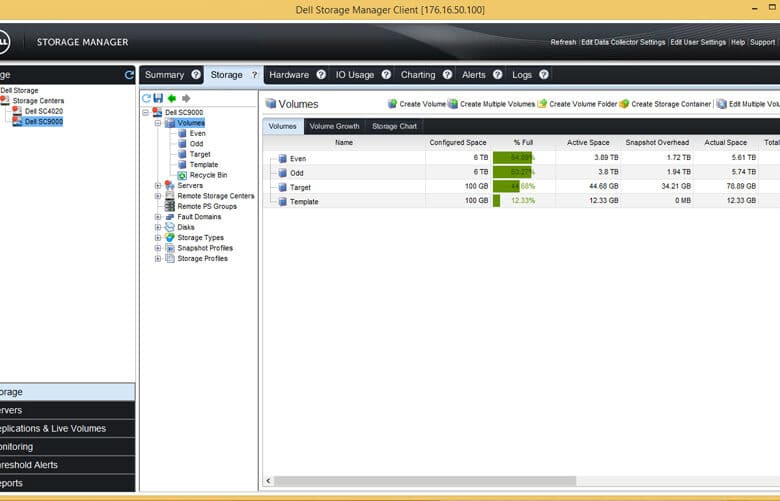
Task: Click Odd row percent full bar
Action: (512, 172)
